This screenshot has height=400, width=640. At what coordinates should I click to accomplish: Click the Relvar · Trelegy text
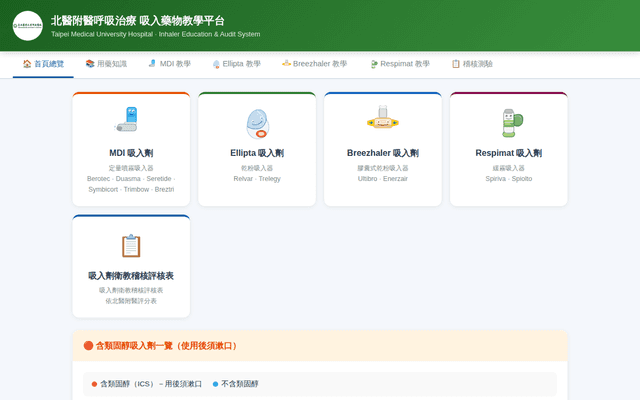point(257,179)
